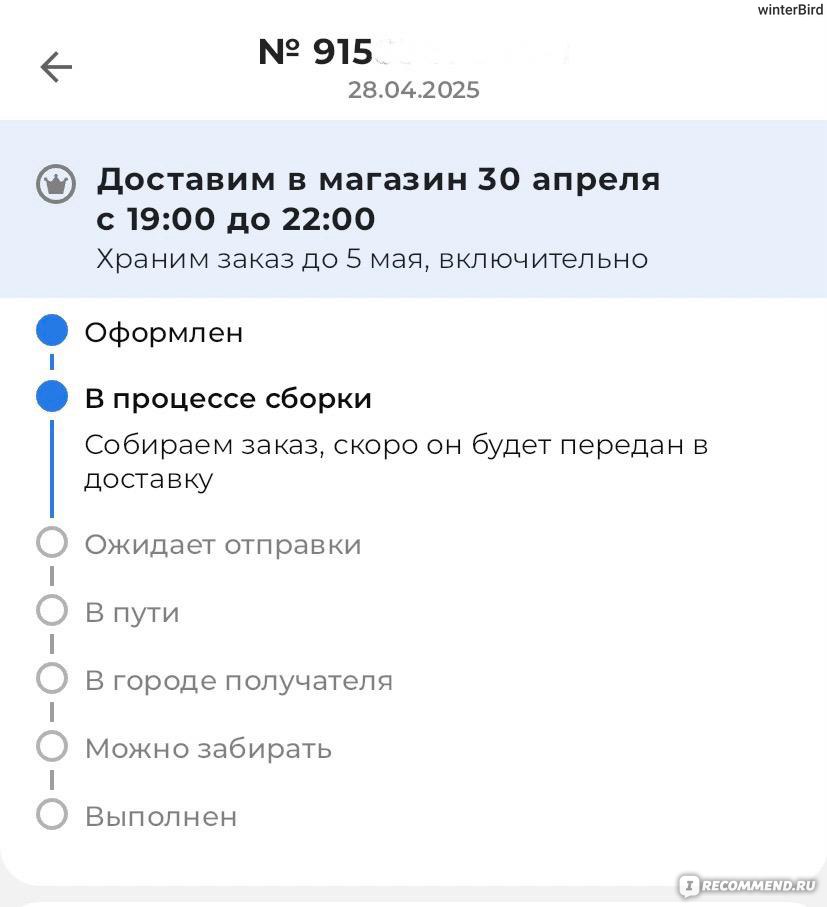The height and width of the screenshot is (907, 827).
Task: Tap the order date 28.04.2025
Action: pyautogui.click(x=414, y=90)
